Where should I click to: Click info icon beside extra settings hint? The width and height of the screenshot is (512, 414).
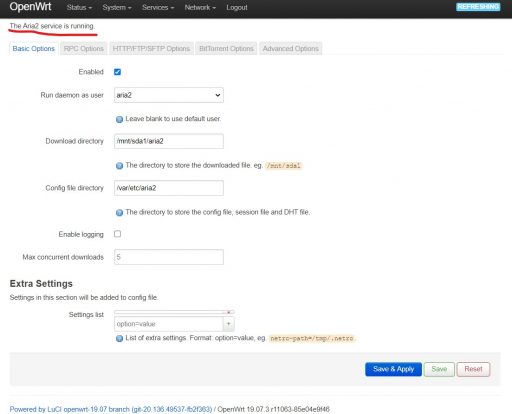[x=119, y=338]
